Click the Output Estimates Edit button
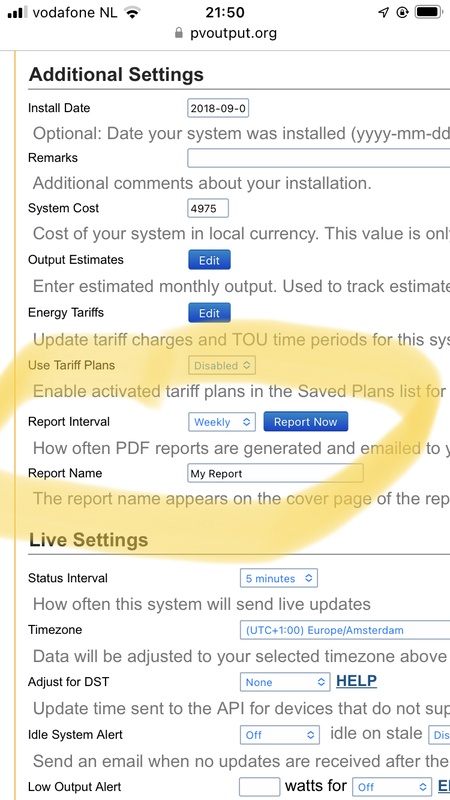This screenshot has height=800, width=450. [x=209, y=260]
